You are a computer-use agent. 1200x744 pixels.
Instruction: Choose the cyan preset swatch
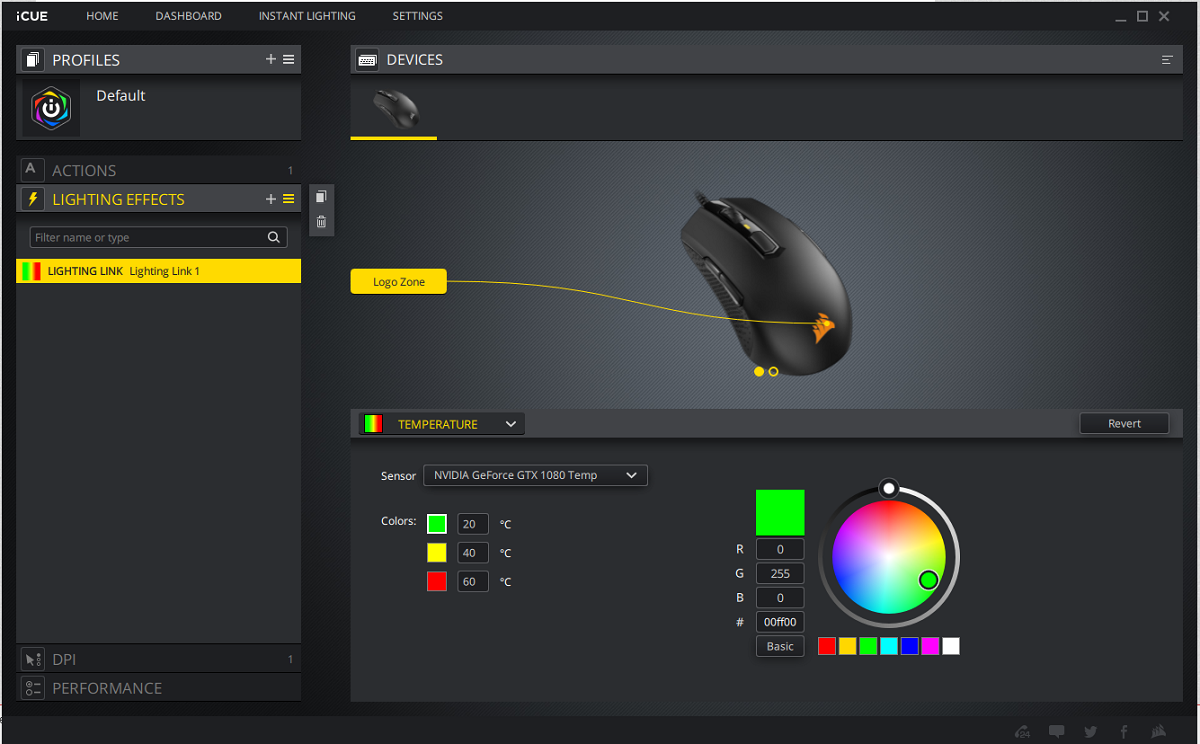889,646
